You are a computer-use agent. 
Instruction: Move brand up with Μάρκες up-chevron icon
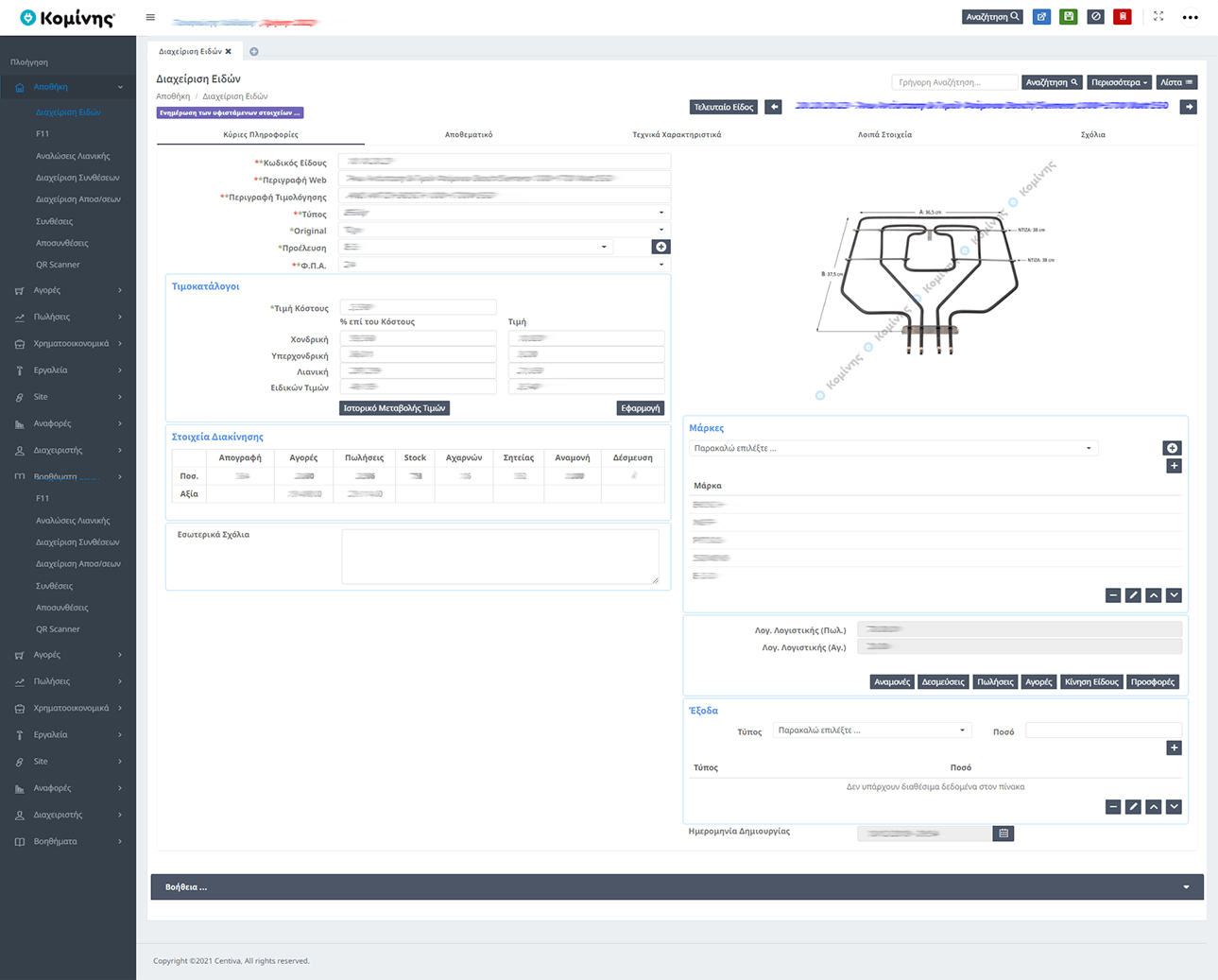point(1154,595)
